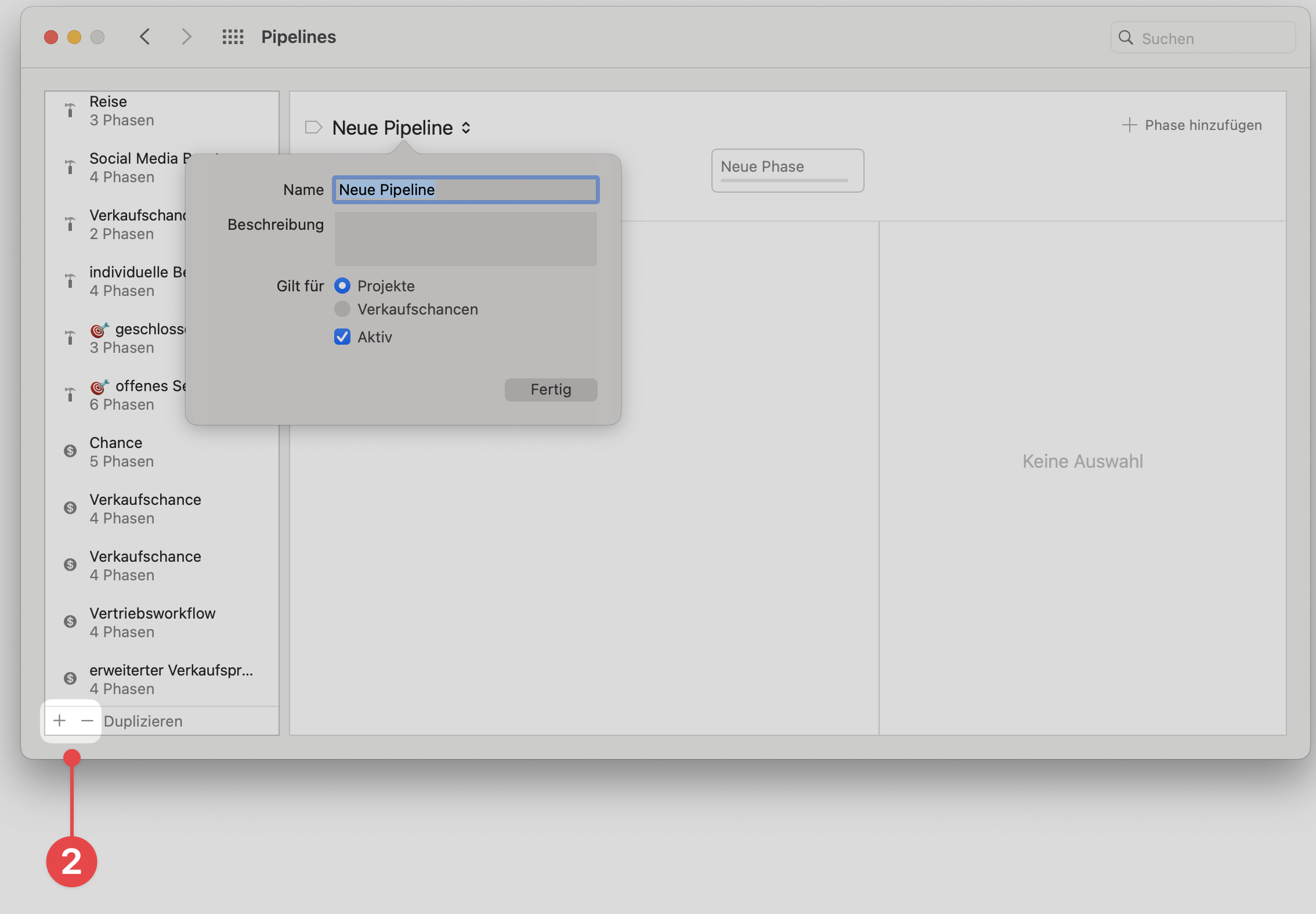Click Fertig to close the popover
1316x914 pixels.
[551, 389]
